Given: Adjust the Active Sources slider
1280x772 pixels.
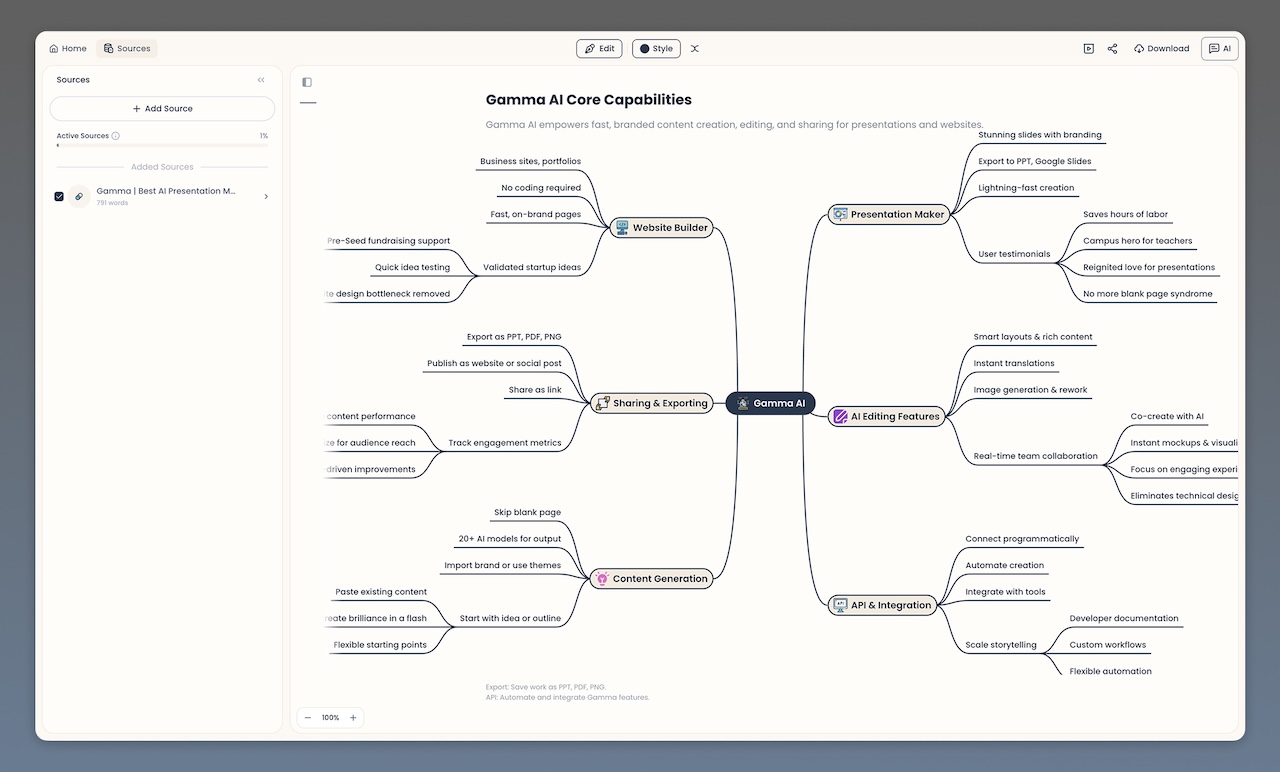Looking at the screenshot, I should coord(60,147).
